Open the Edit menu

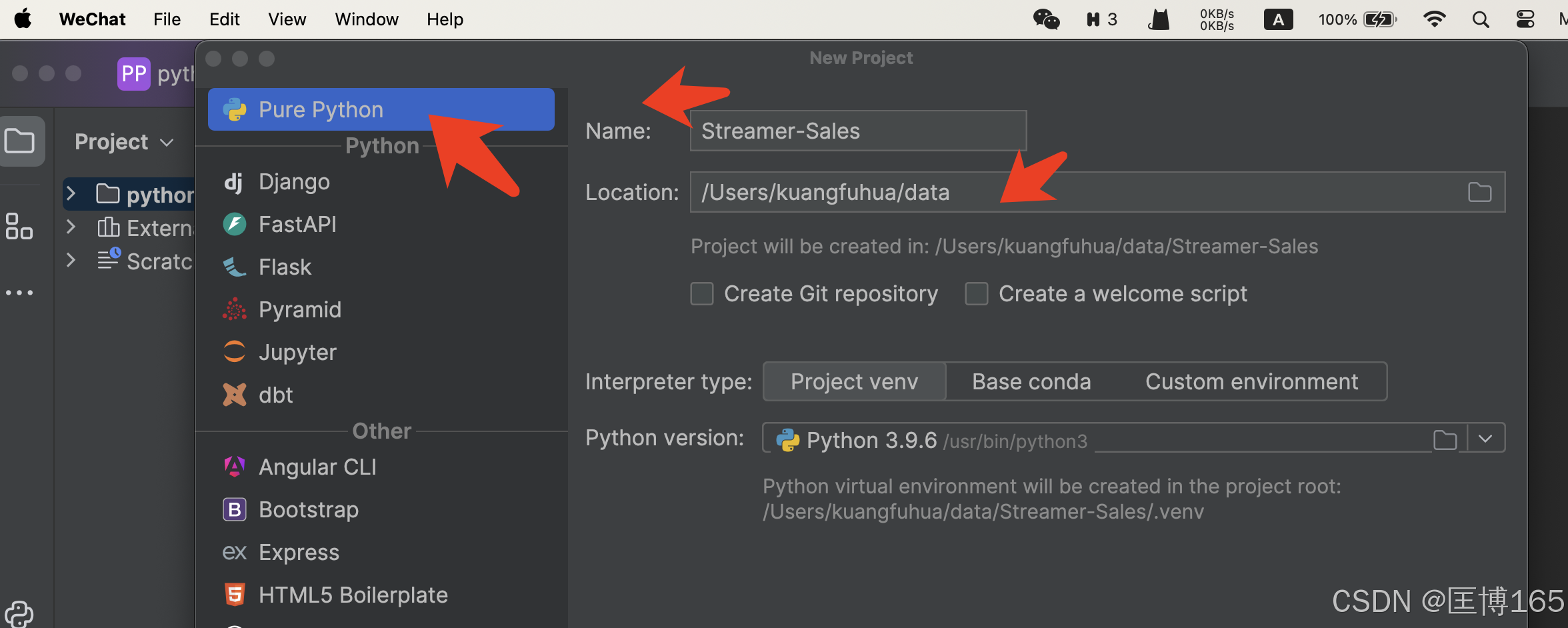click(x=224, y=19)
